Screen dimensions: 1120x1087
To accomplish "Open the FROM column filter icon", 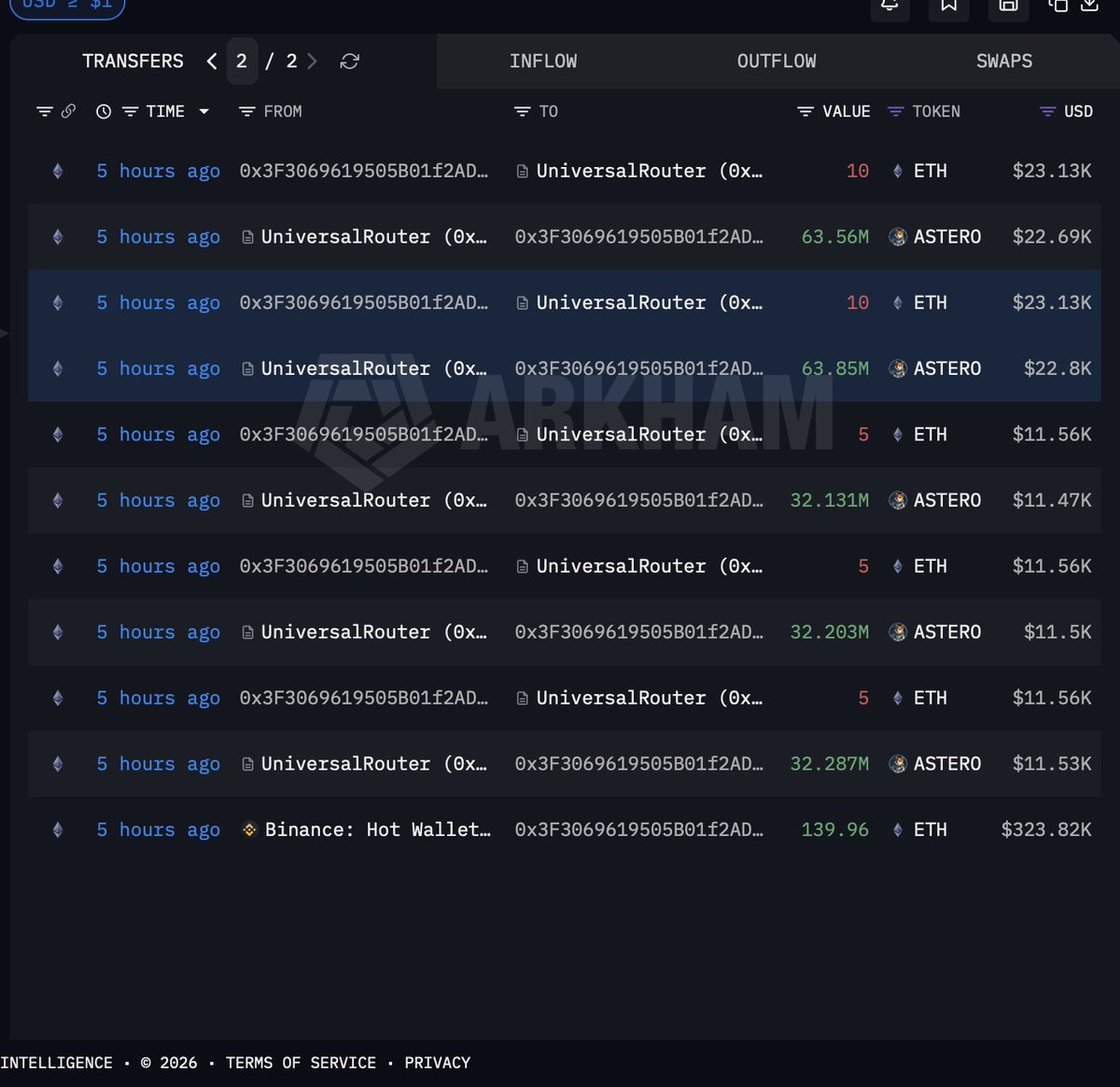I will click(247, 112).
